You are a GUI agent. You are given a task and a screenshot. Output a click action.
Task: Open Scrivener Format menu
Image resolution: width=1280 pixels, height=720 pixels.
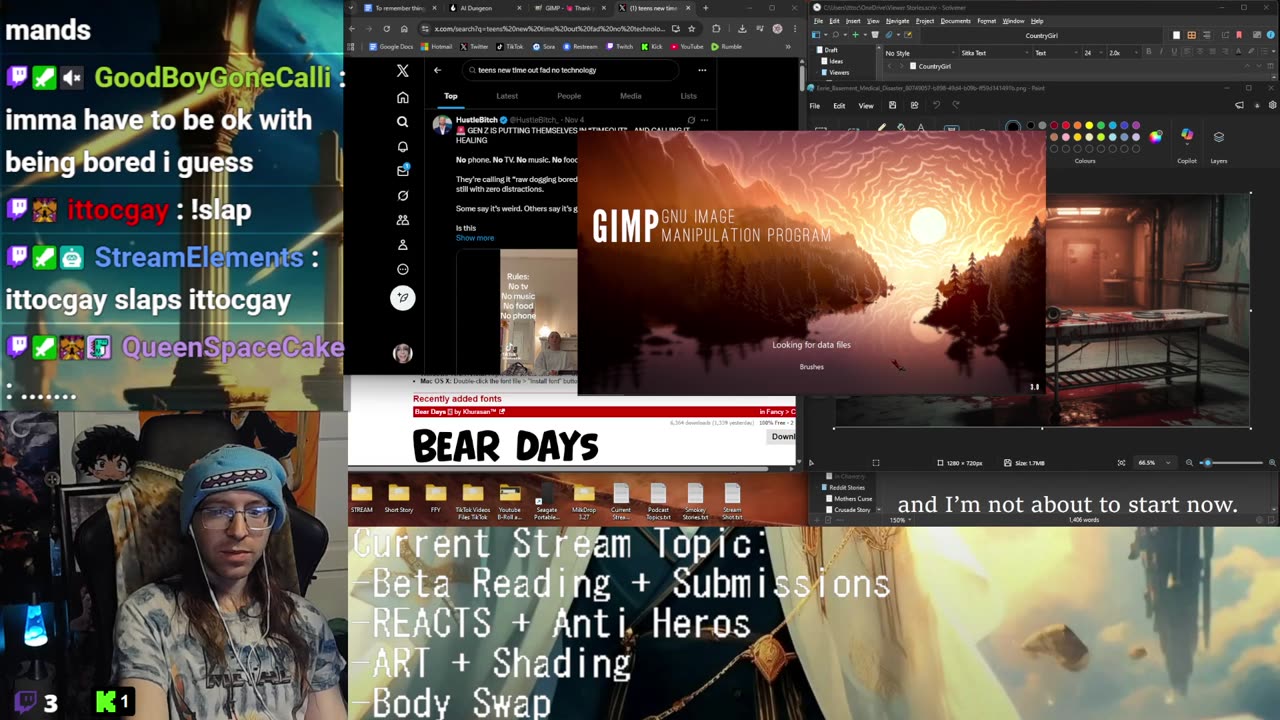click(x=987, y=21)
